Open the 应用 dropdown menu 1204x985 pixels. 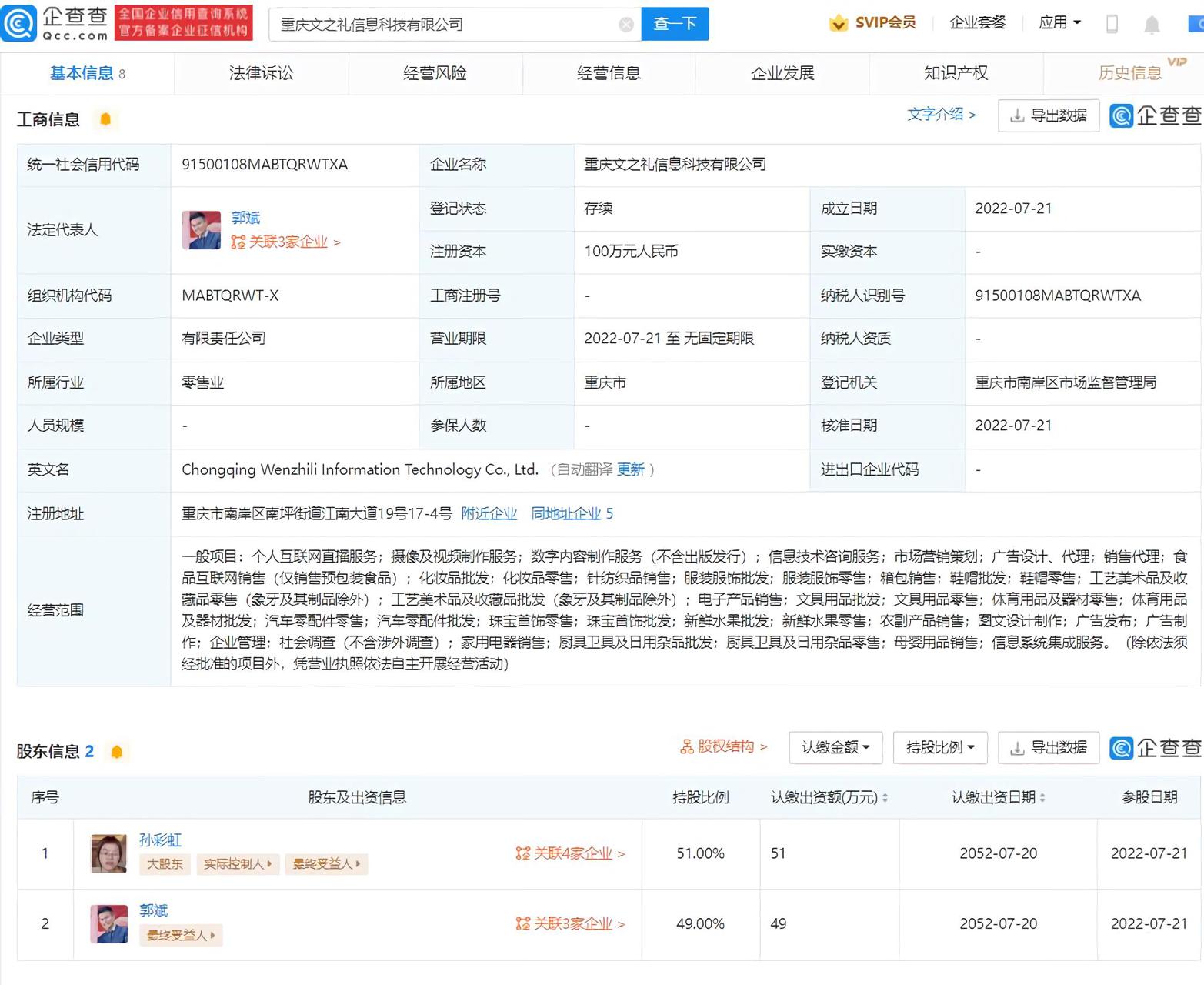coord(1059,23)
